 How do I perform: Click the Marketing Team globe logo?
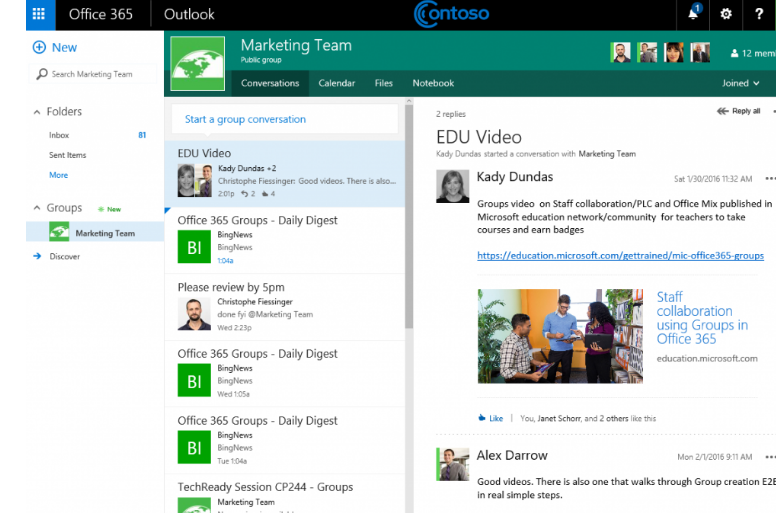point(197,63)
